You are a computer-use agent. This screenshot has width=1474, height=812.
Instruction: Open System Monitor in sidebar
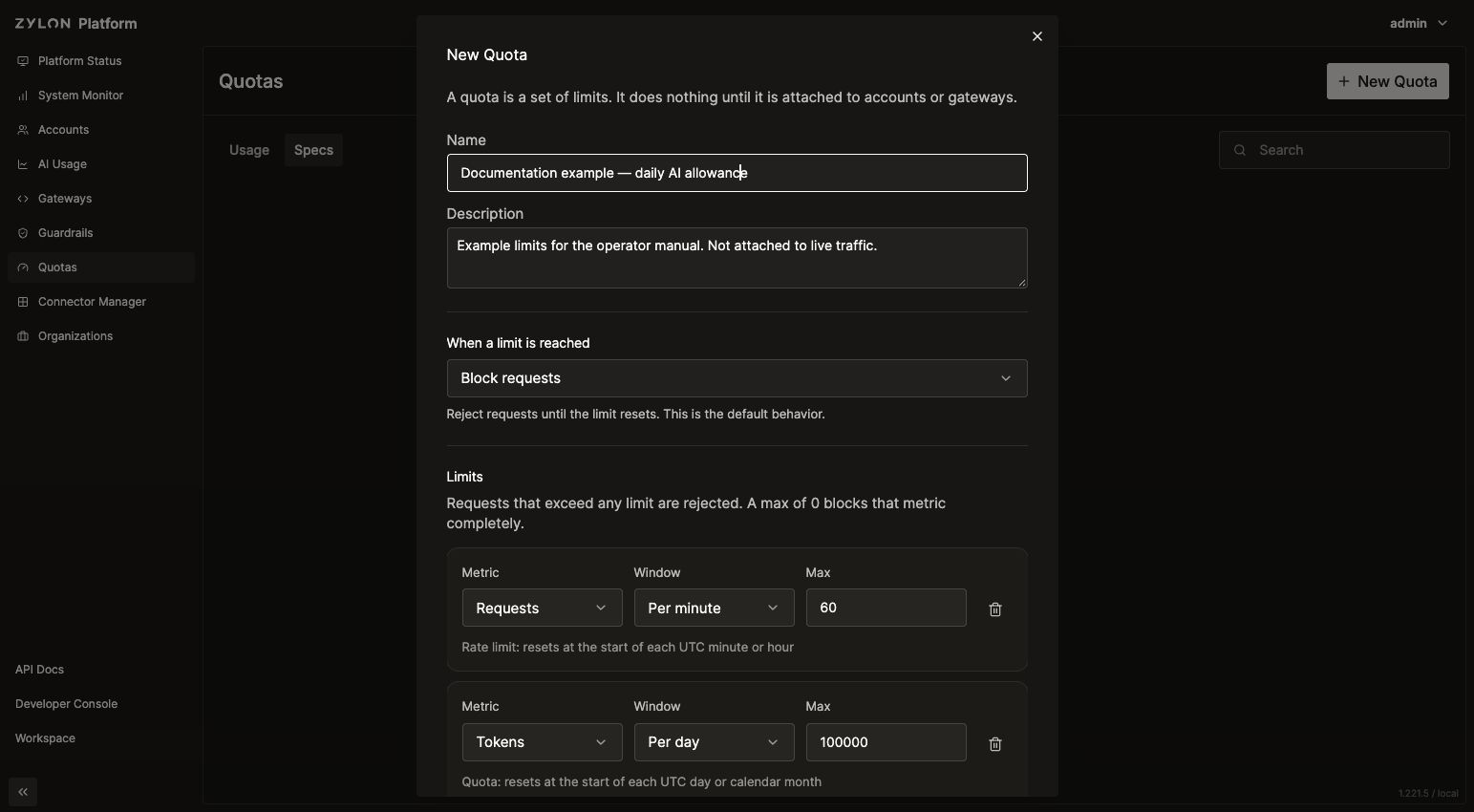click(x=101, y=96)
